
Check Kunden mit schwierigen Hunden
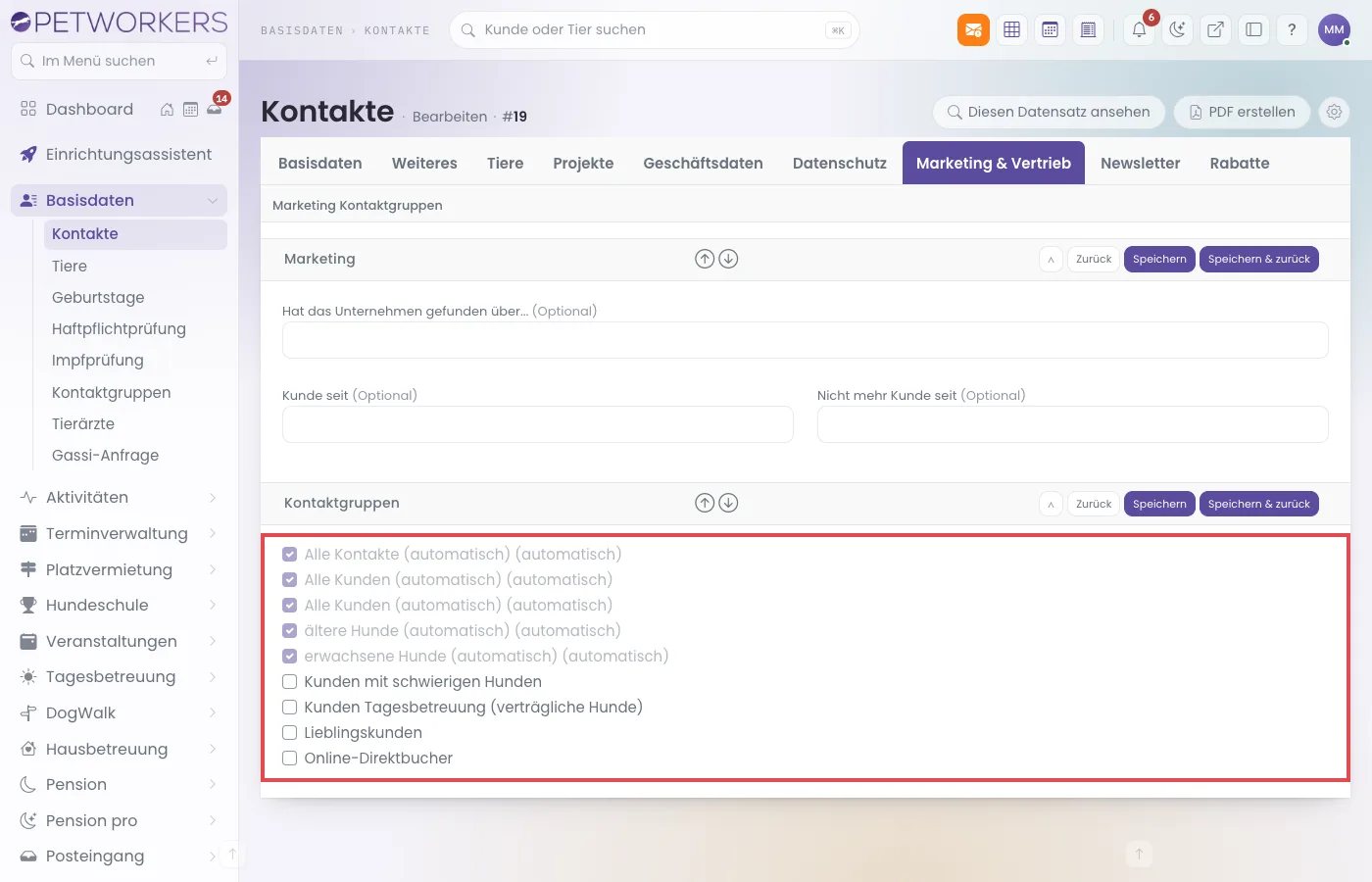coord(290,681)
